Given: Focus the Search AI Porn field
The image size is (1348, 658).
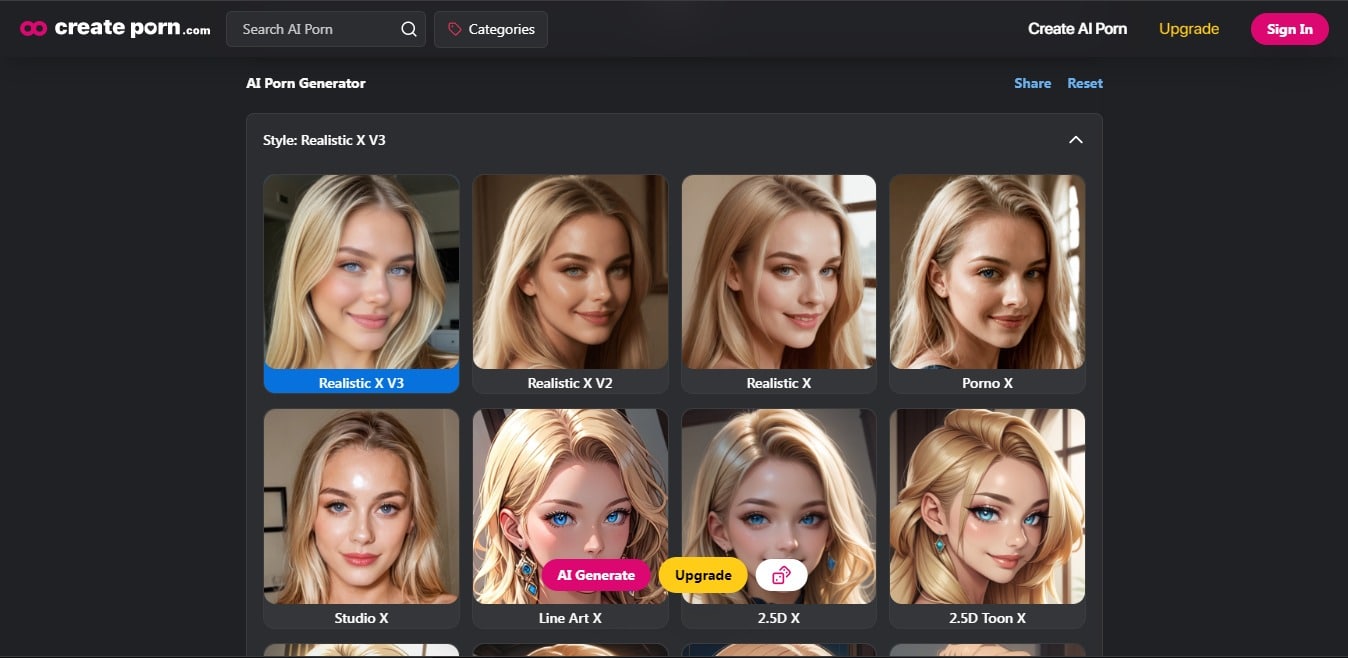Looking at the screenshot, I should [x=326, y=29].
